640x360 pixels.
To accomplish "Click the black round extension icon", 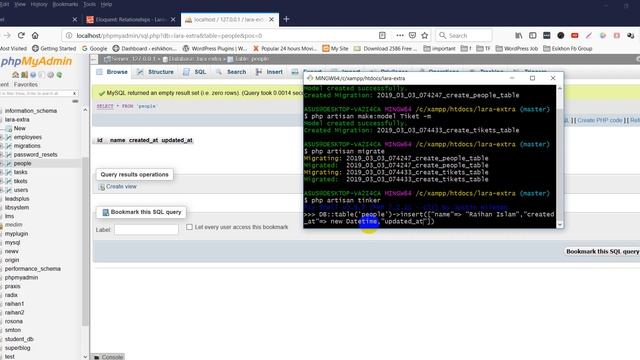I will click(561, 36).
